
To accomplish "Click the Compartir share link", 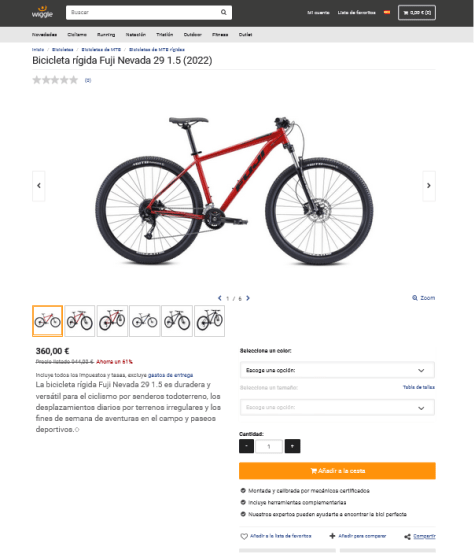I will point(424,536).
